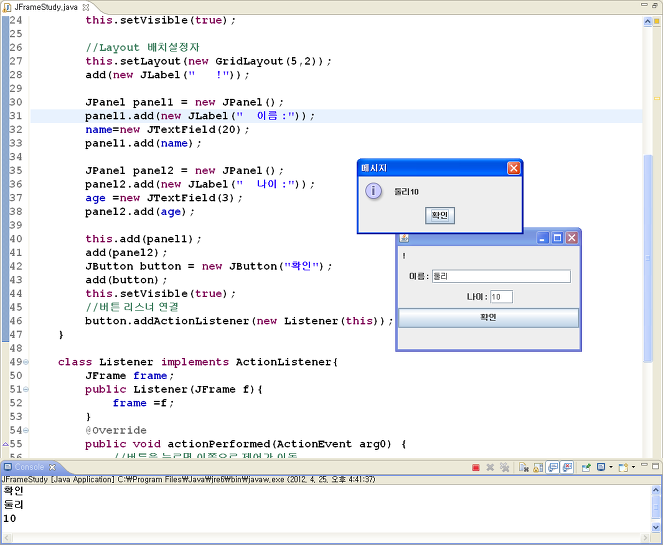Minimize the Java frame window

543,238
